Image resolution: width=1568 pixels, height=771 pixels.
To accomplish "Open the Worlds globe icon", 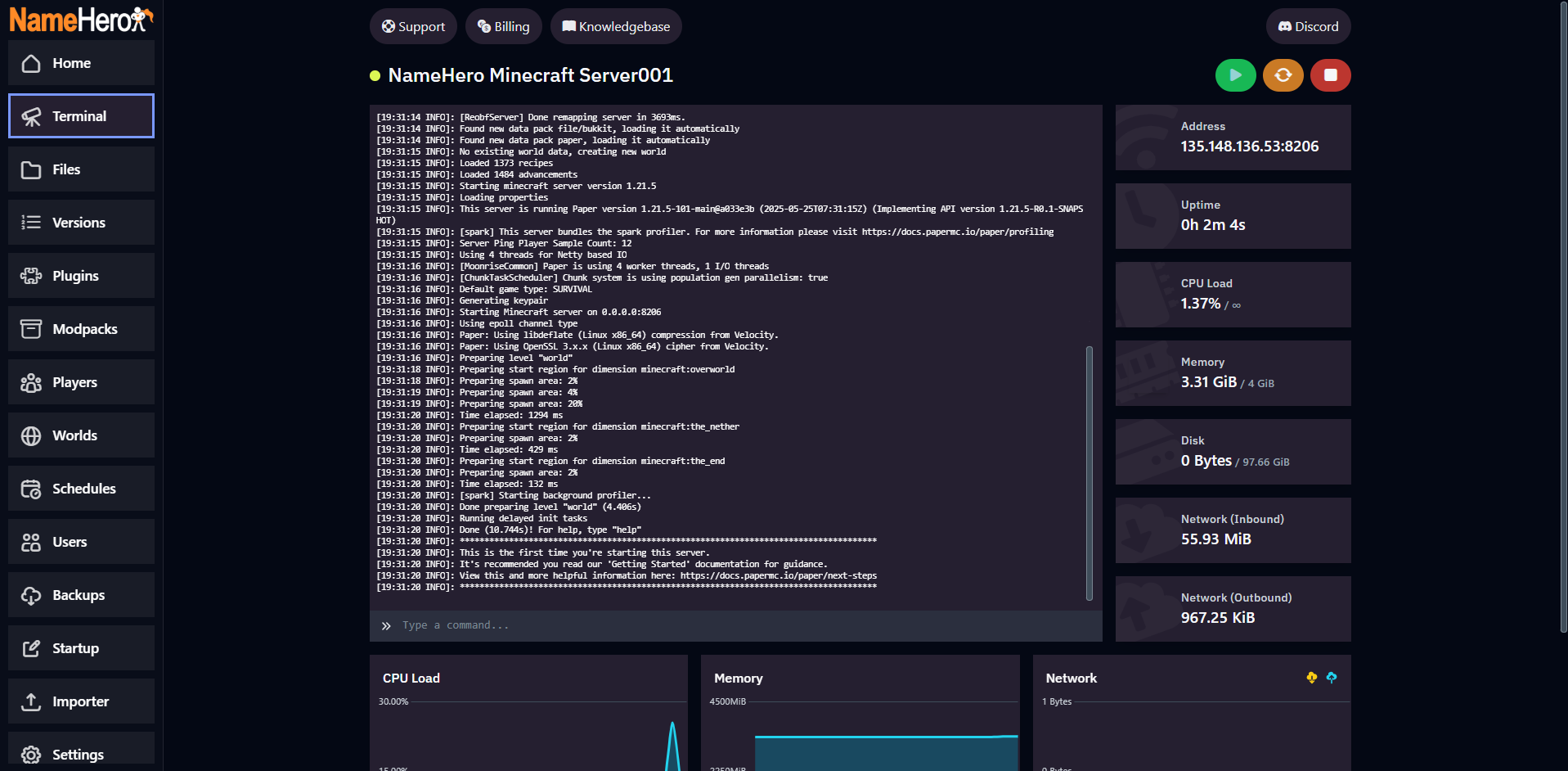I will click(31, 435).
